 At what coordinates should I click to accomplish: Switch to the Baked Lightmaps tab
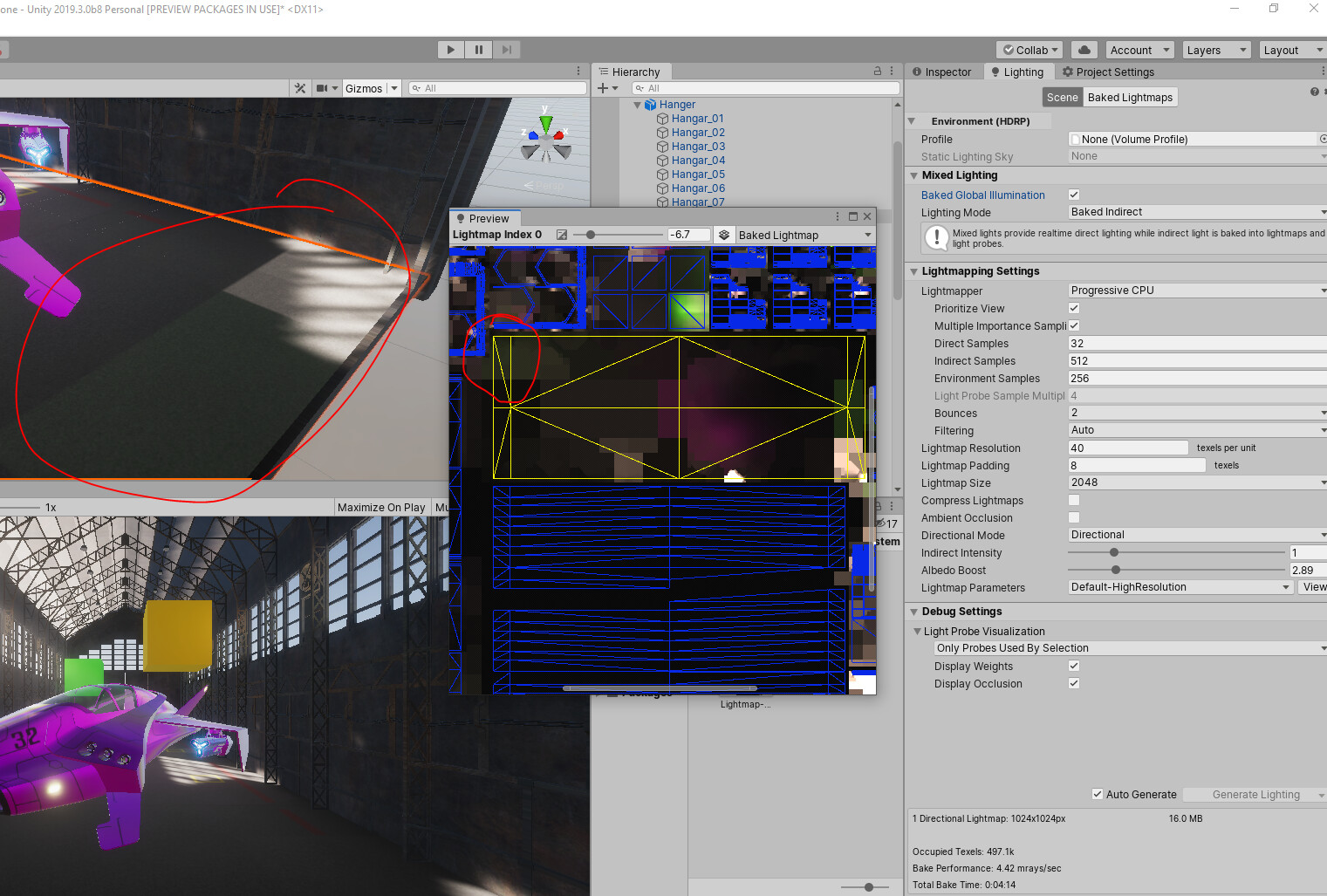pyautogui.click(x=1130, y=97)
